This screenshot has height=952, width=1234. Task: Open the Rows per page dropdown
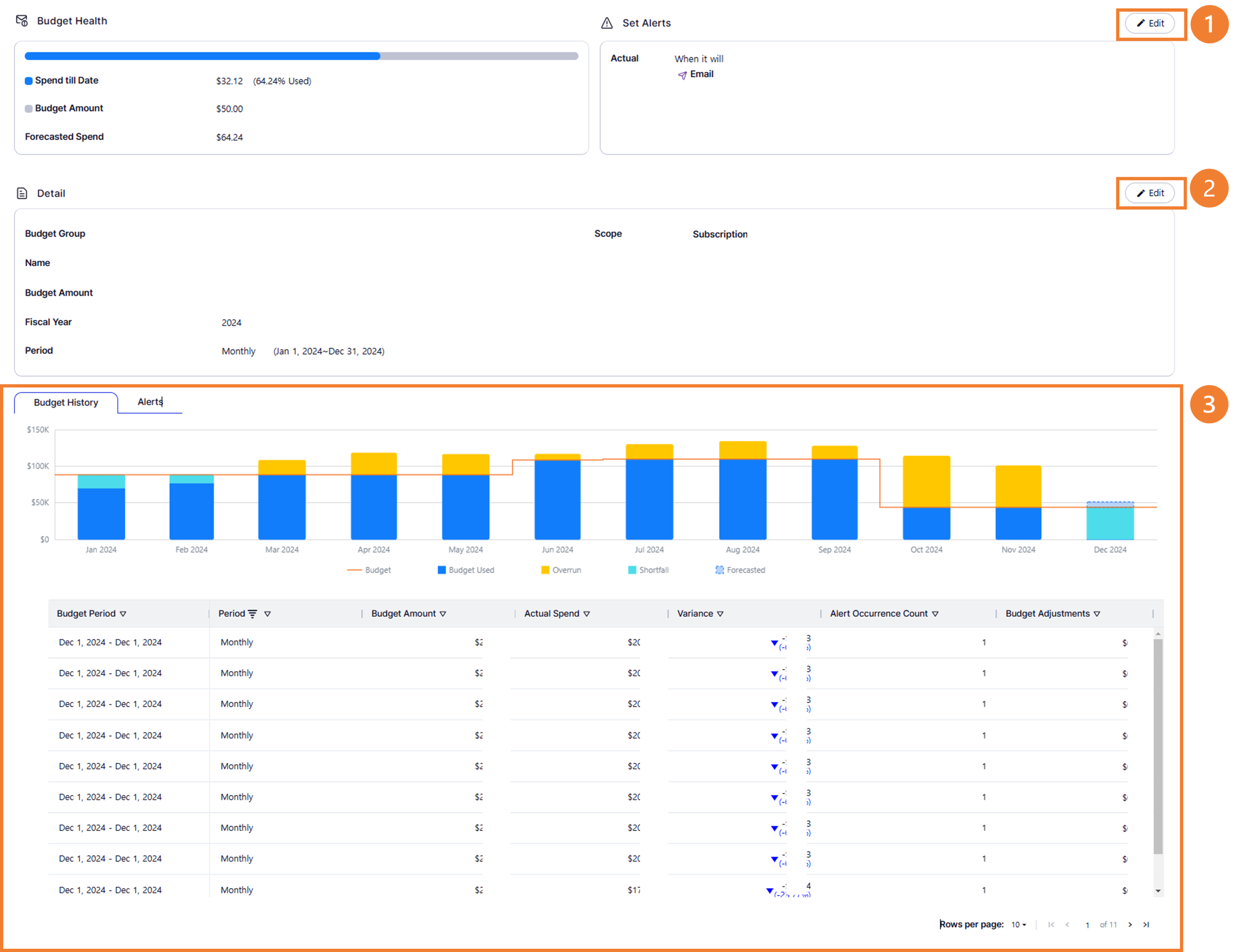pyautogui.click(x=1019, y=924)
